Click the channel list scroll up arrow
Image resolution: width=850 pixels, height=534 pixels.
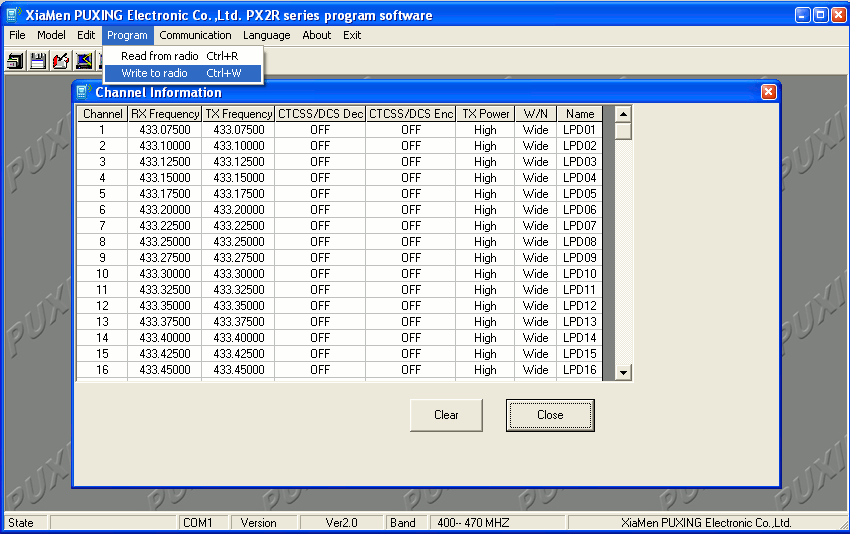tap(623, 114)
